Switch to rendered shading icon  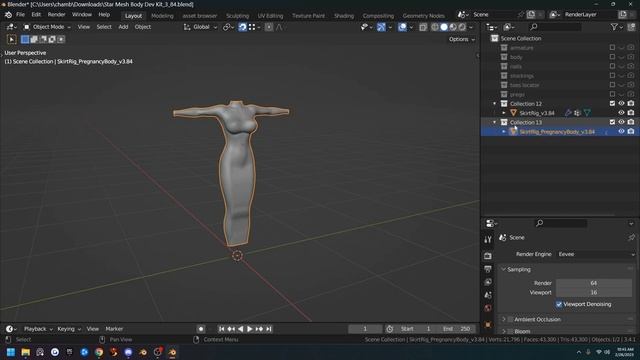462,27
